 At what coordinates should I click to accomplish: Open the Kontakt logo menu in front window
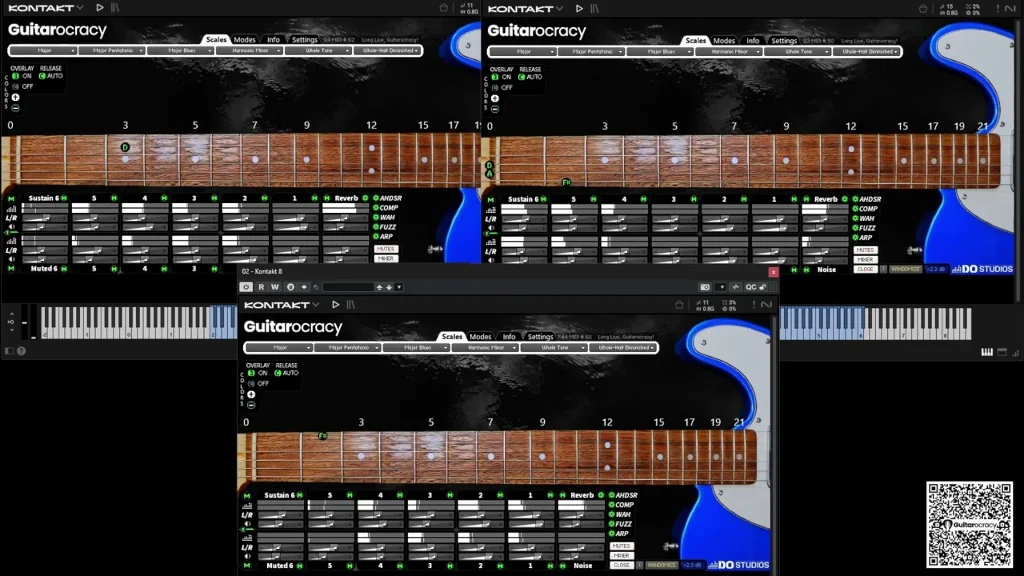281,304
